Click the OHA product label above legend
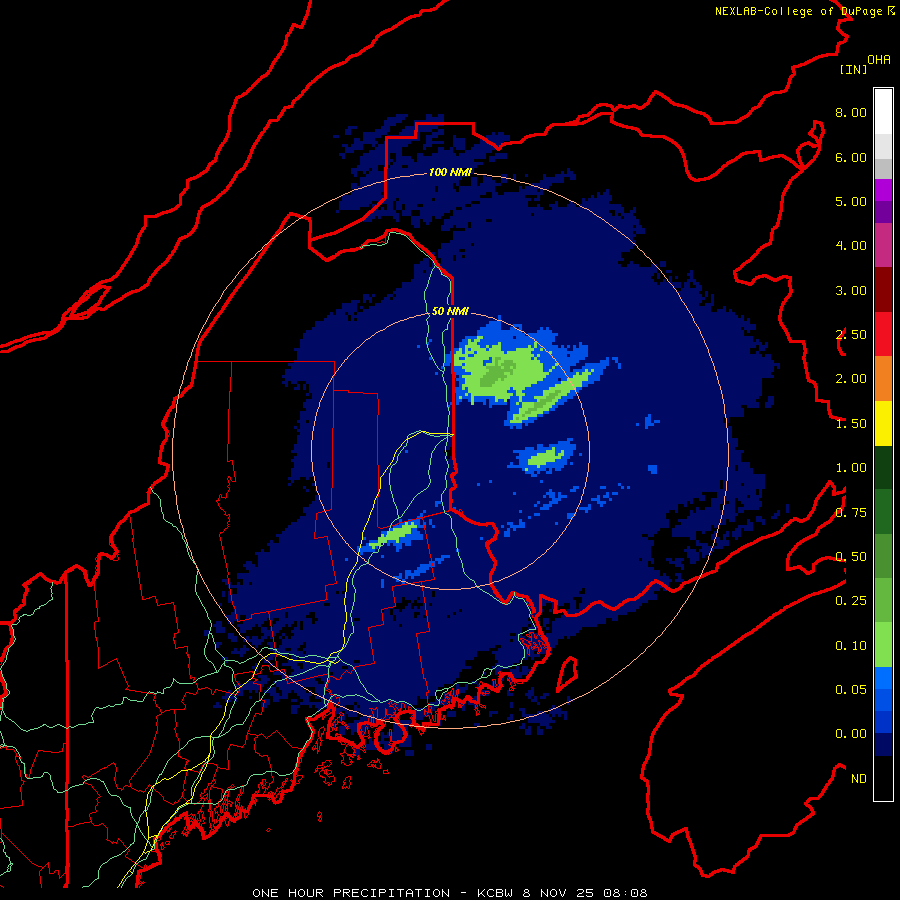This screenshot has width=900, height=900. (x=879, y=60)
